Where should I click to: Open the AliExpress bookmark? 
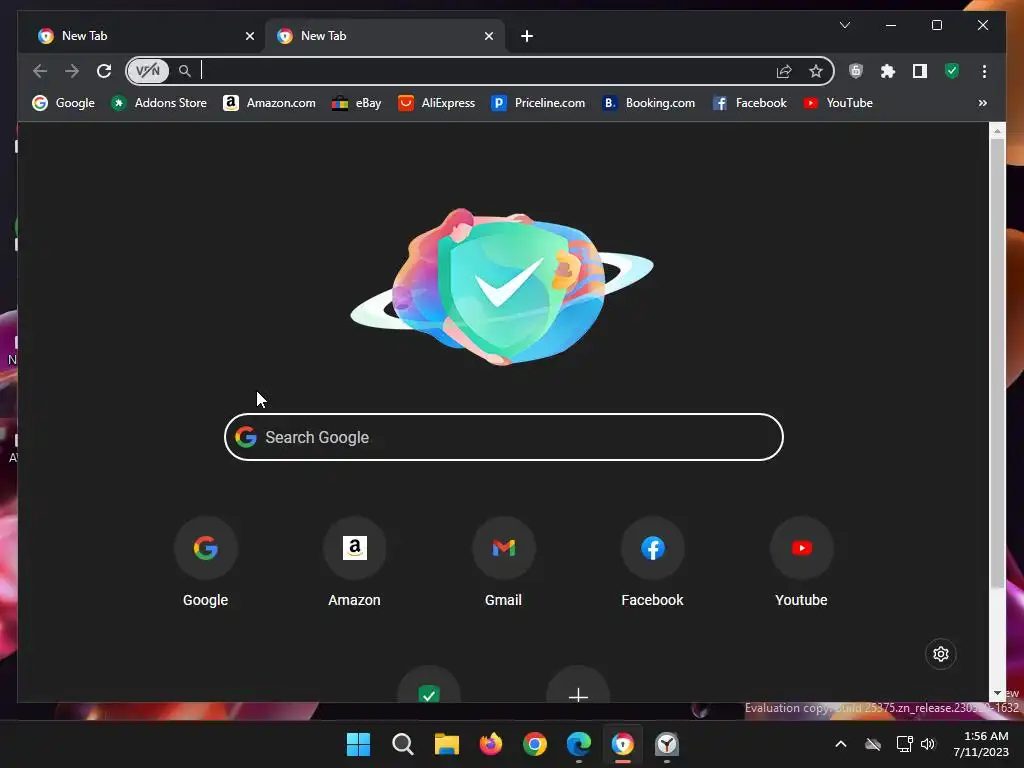[436, 103]
